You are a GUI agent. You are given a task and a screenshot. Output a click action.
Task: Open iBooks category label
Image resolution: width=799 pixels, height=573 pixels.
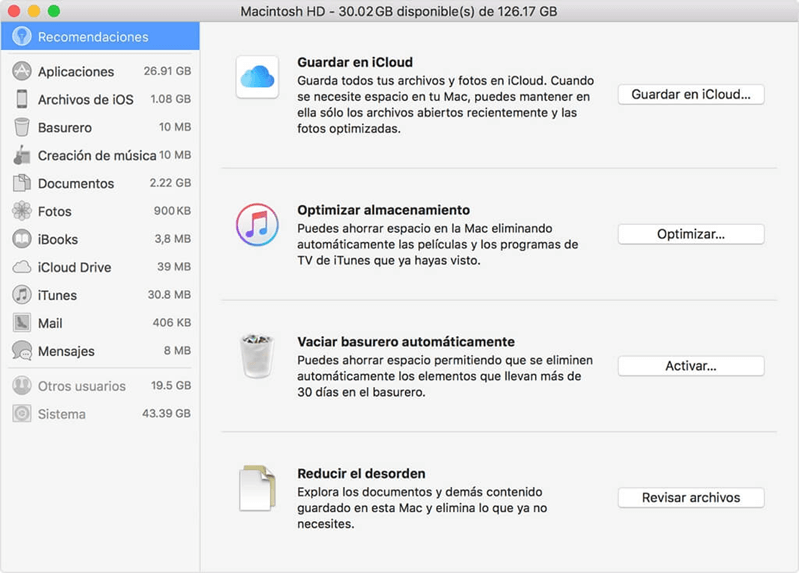(x=58, y=239)
